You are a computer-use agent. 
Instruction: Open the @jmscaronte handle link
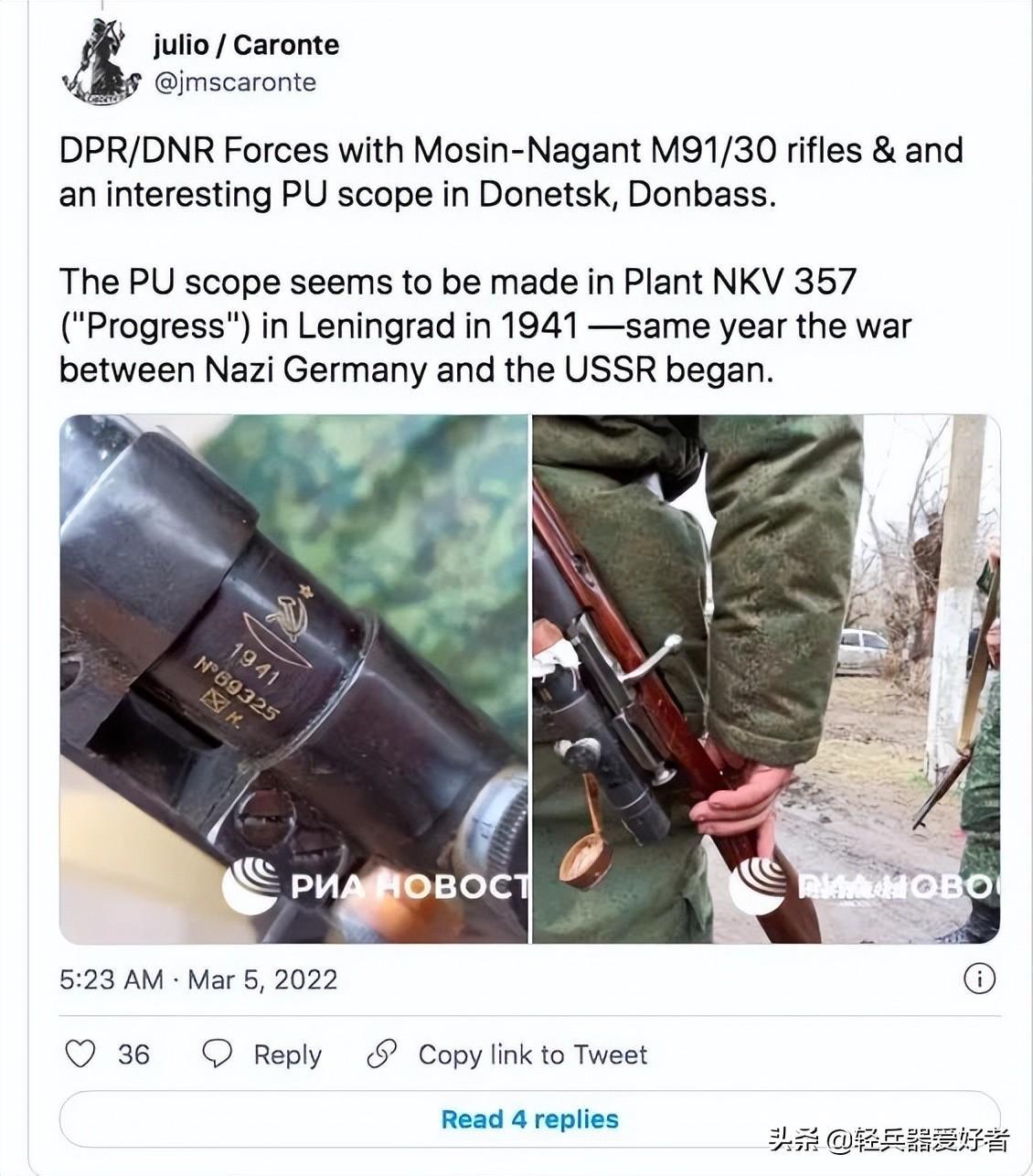click(x=235, y=82)
